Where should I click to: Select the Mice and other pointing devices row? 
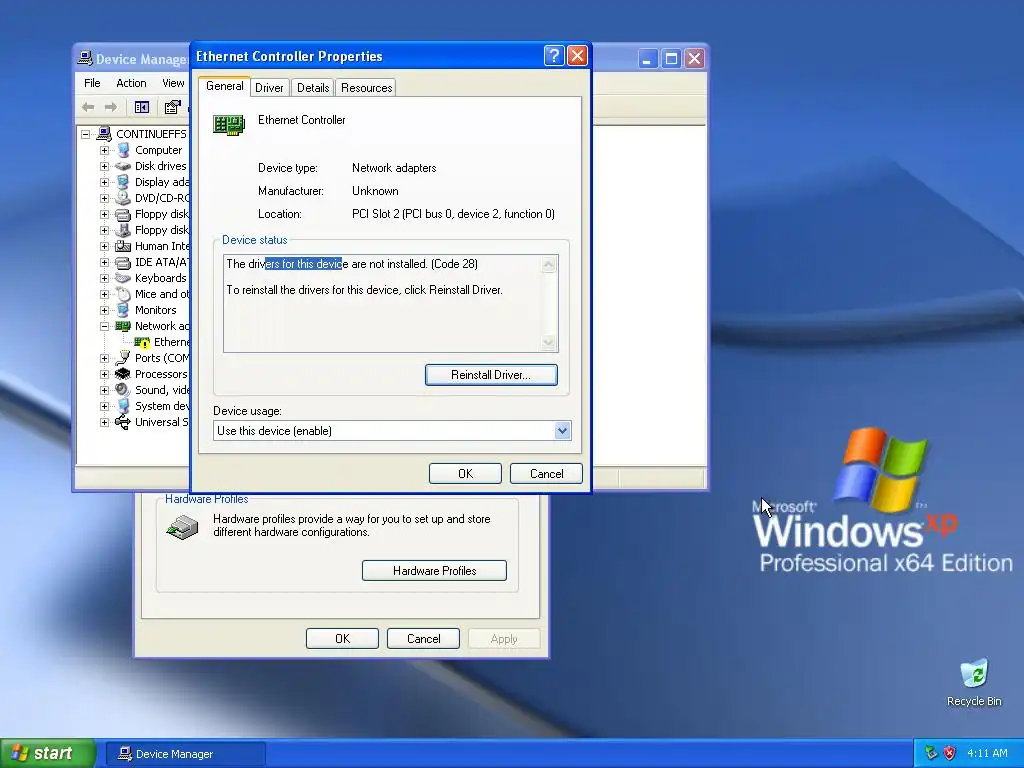(x=152, y=295)
